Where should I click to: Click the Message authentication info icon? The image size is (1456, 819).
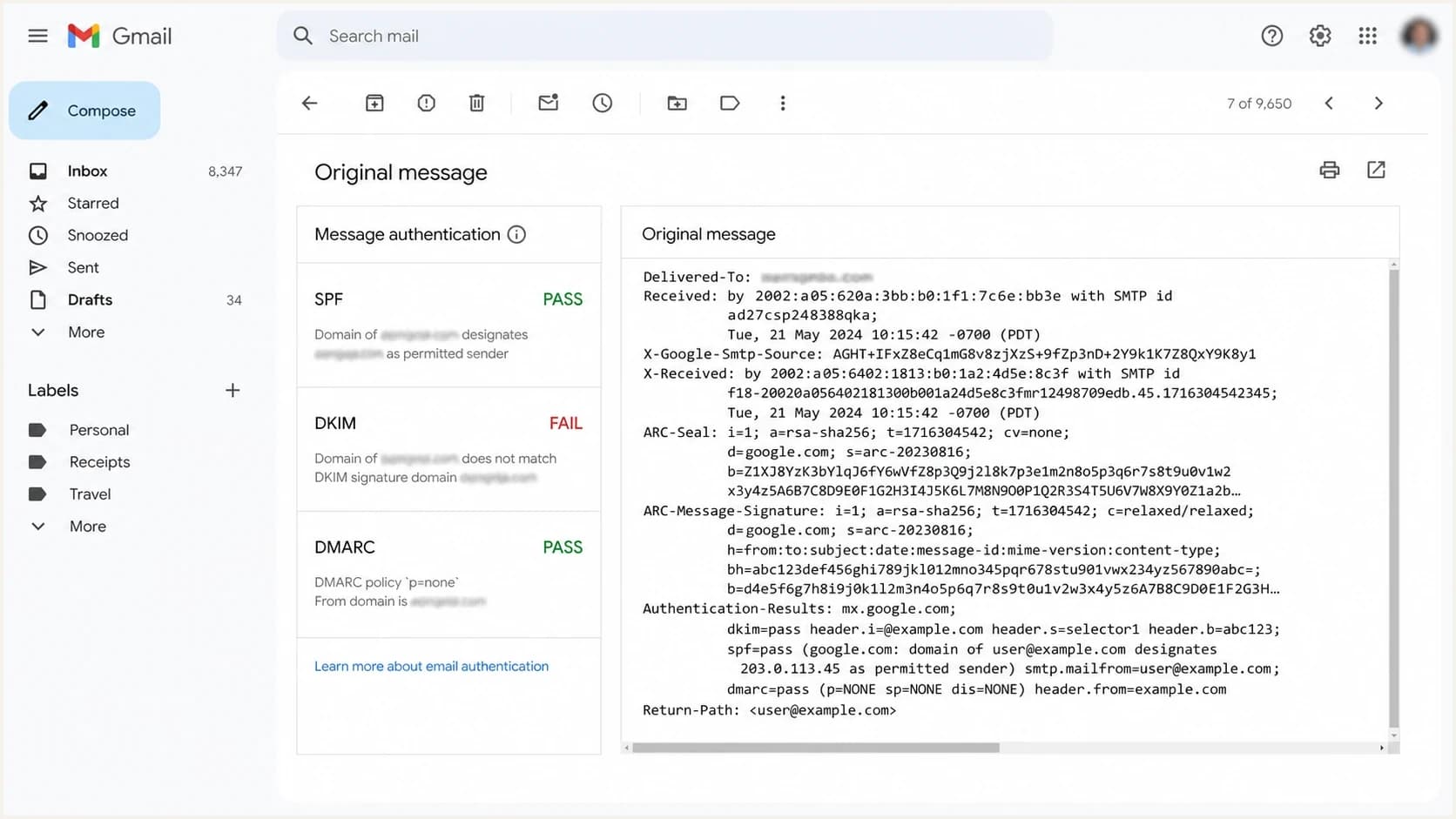coord(516,234)
